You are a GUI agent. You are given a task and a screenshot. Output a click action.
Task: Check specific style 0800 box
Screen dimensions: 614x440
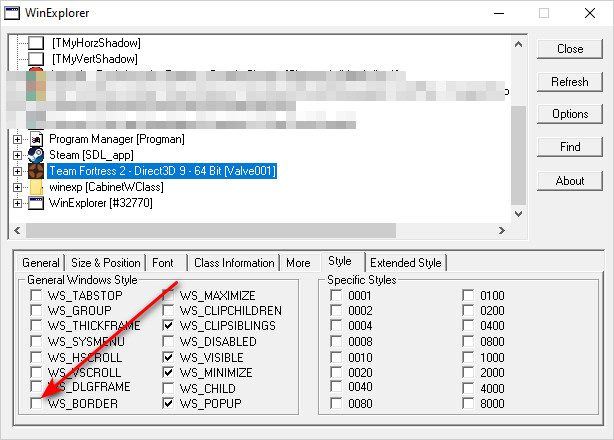[x=468, y=341]
